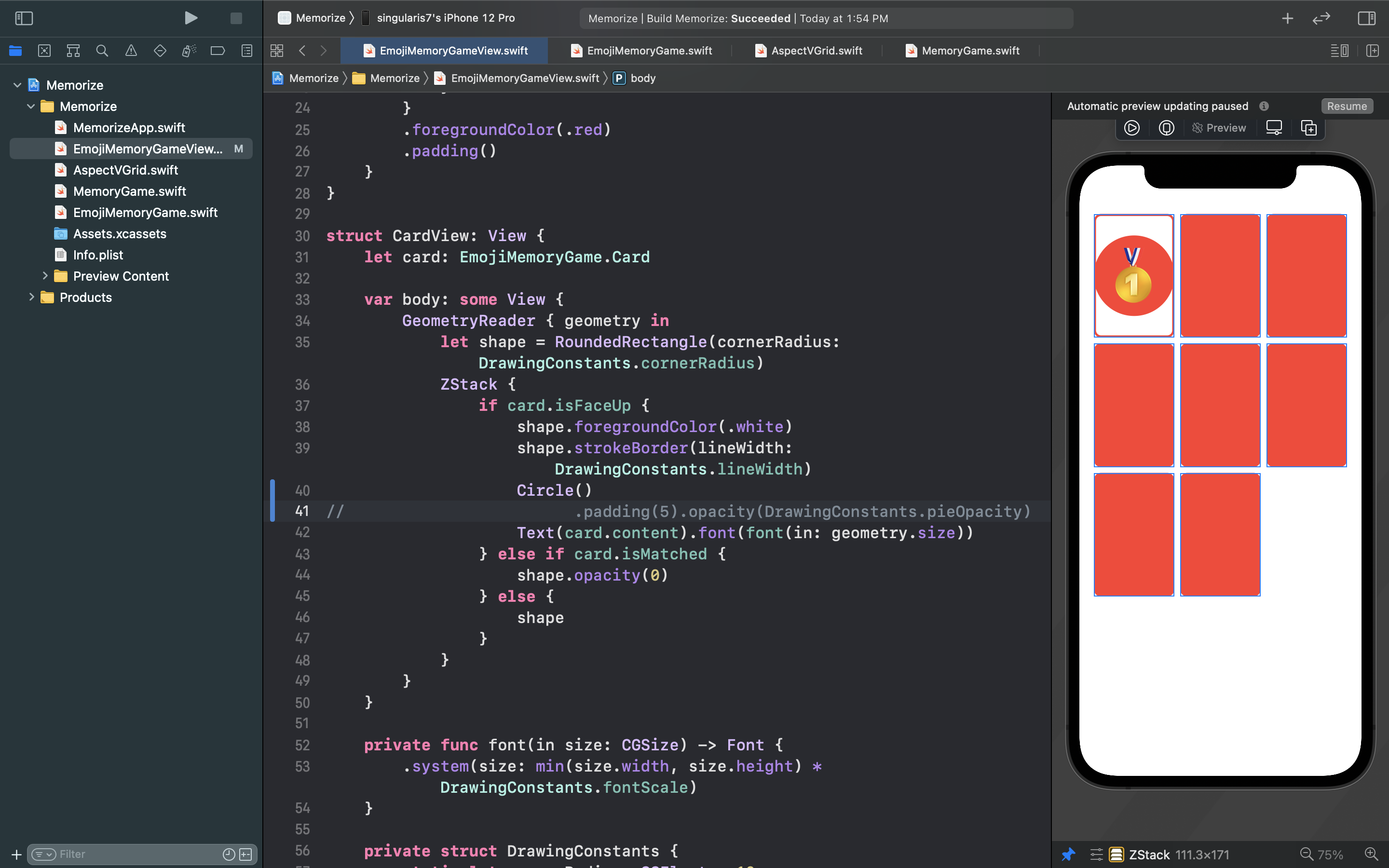Toggle the inspectors right panel
This screenshot has height=868, width=1389.
1366,18
